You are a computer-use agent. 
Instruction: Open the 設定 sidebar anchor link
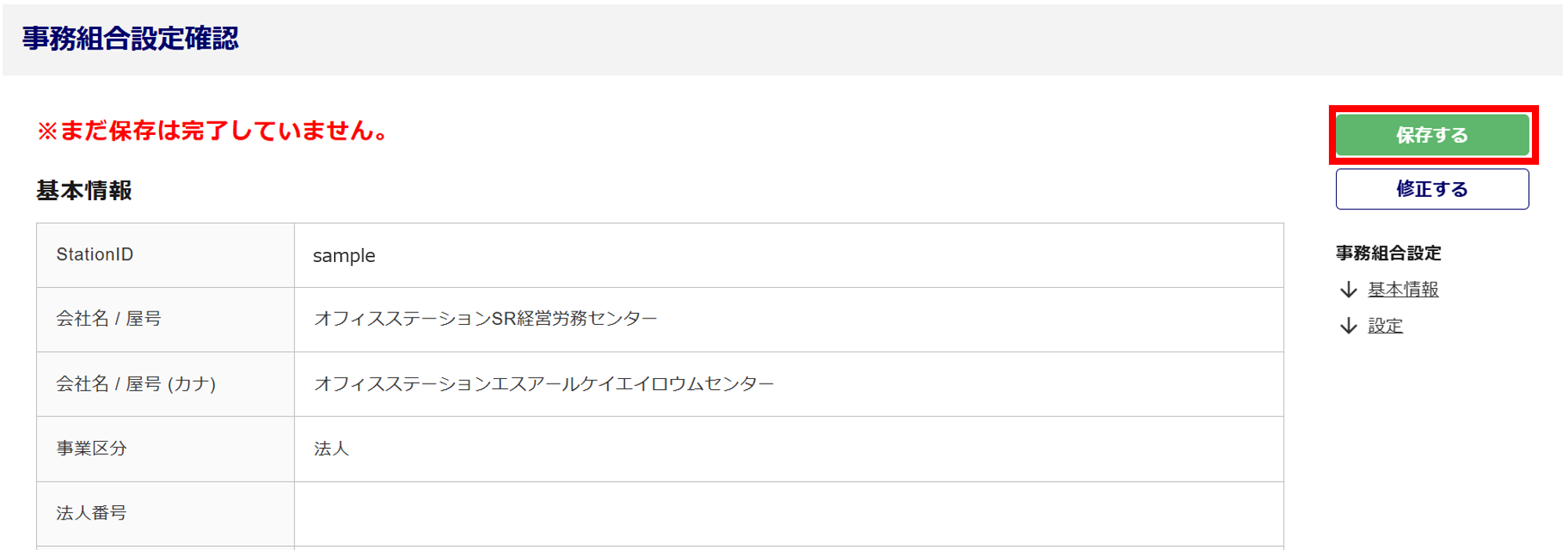1385,326
